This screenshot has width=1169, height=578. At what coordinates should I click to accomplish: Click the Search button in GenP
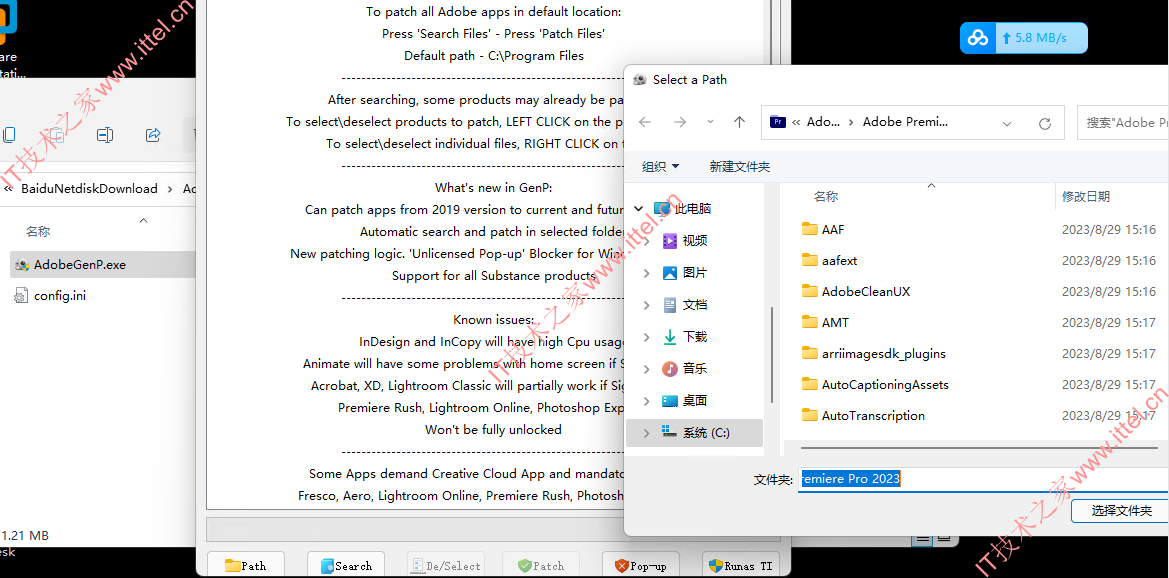pos(345,565)
